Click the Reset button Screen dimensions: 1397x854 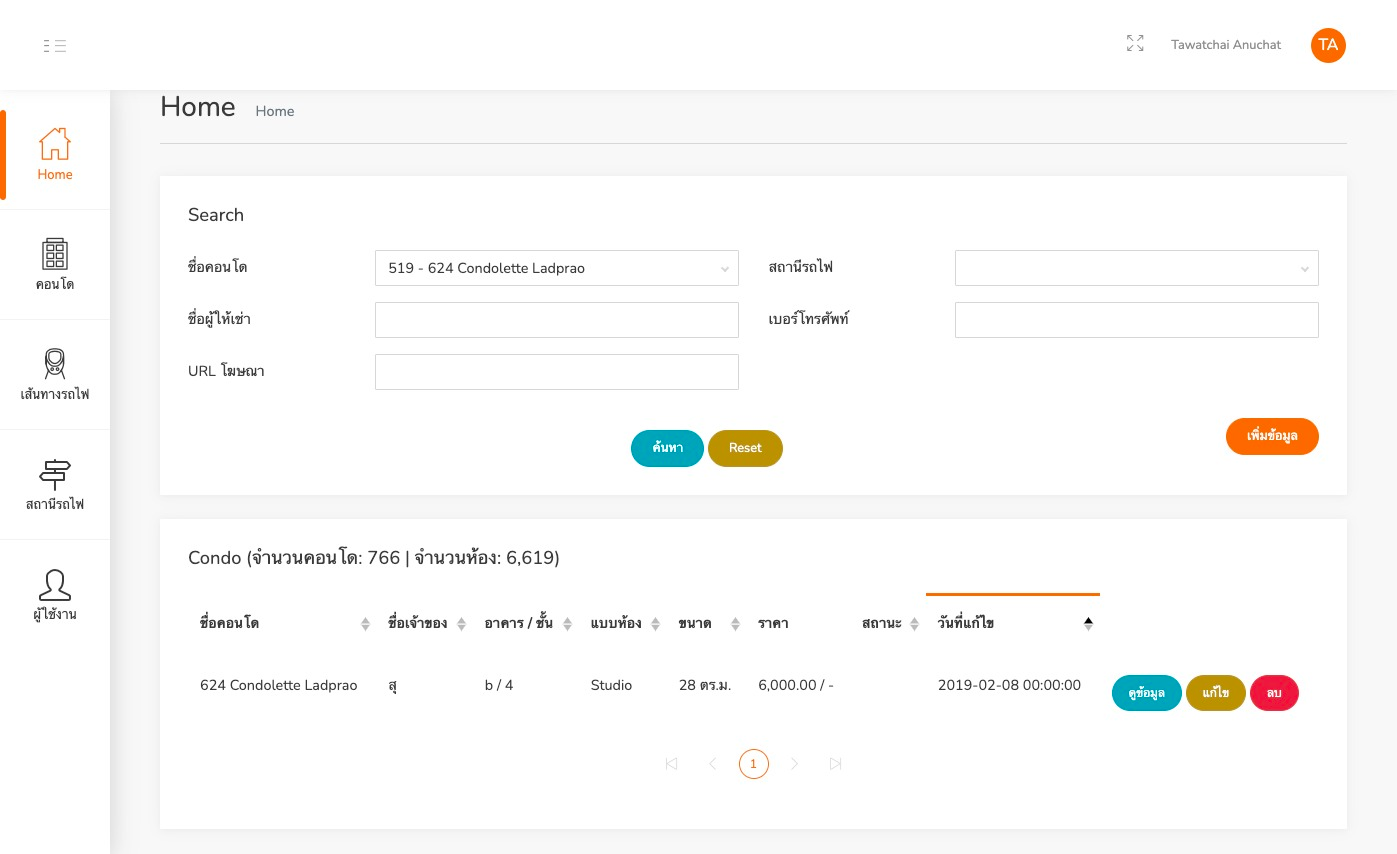coord(745,448)
